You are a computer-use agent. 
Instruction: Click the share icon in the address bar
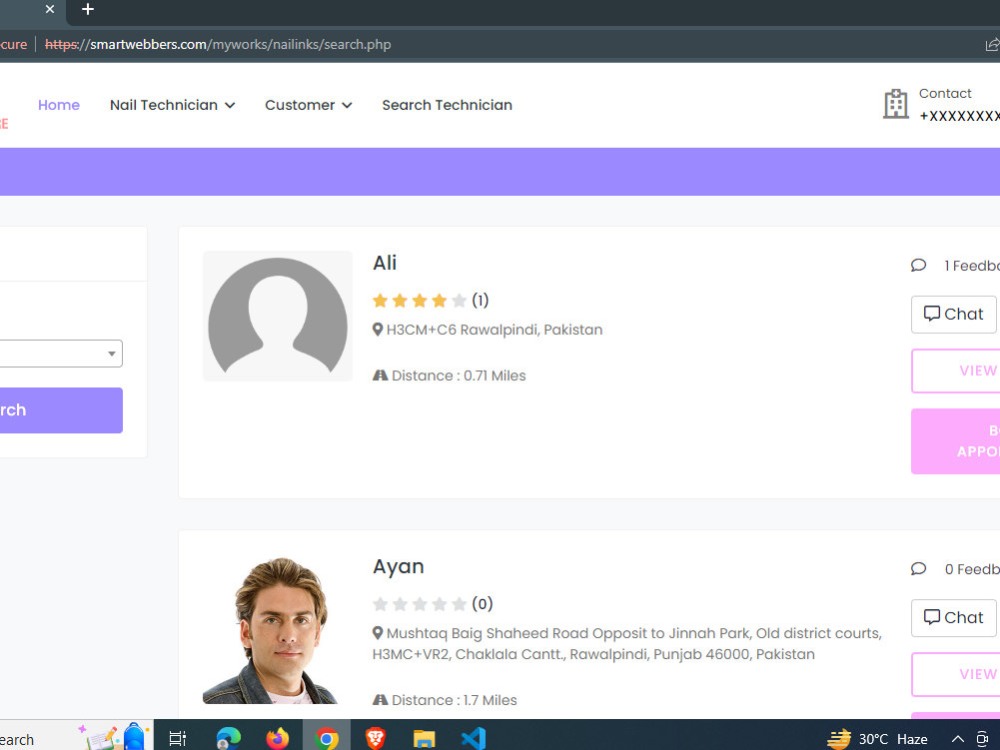[x=992, y=45]
